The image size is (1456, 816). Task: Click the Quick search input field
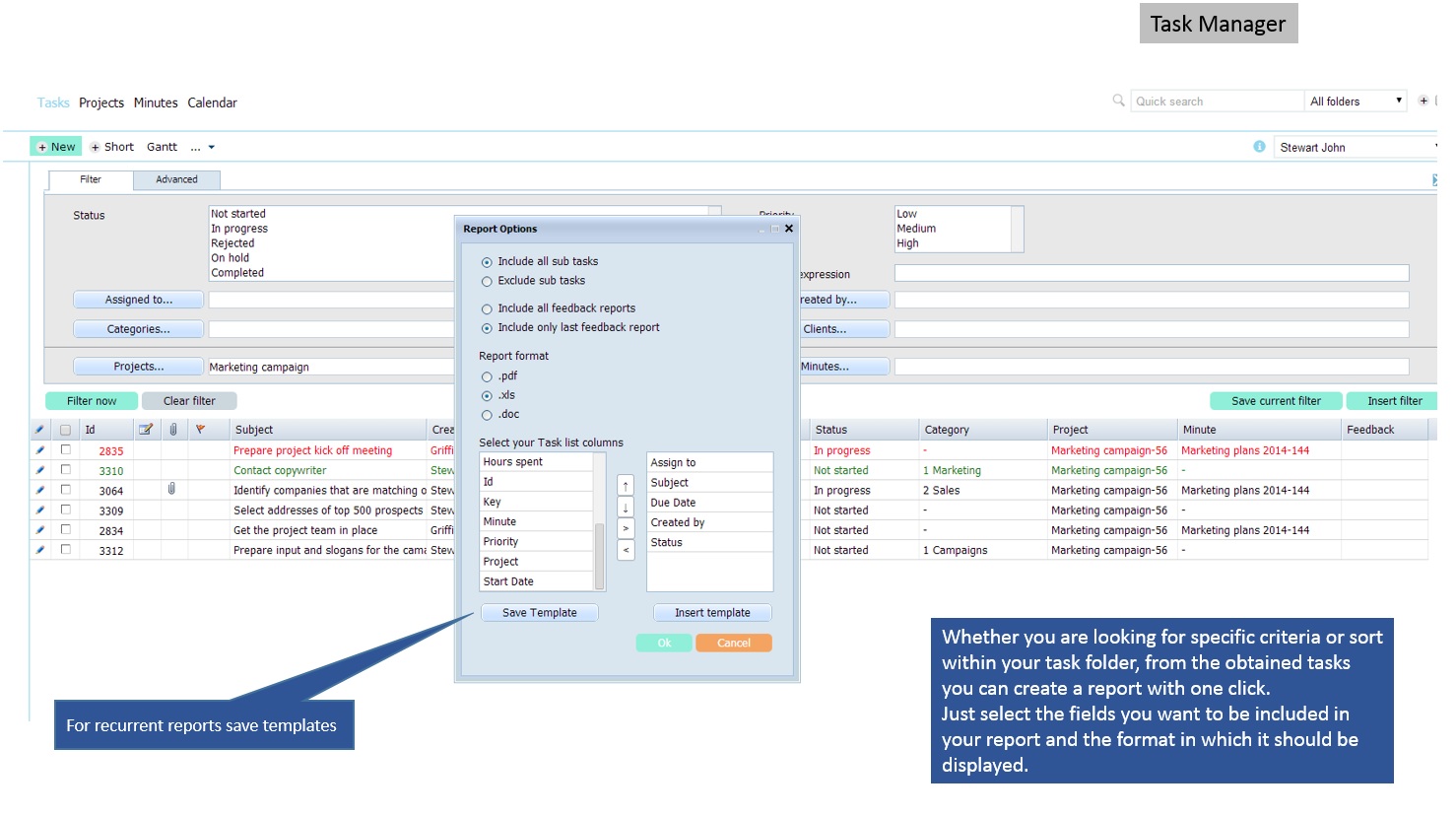tap(1217, 102)
